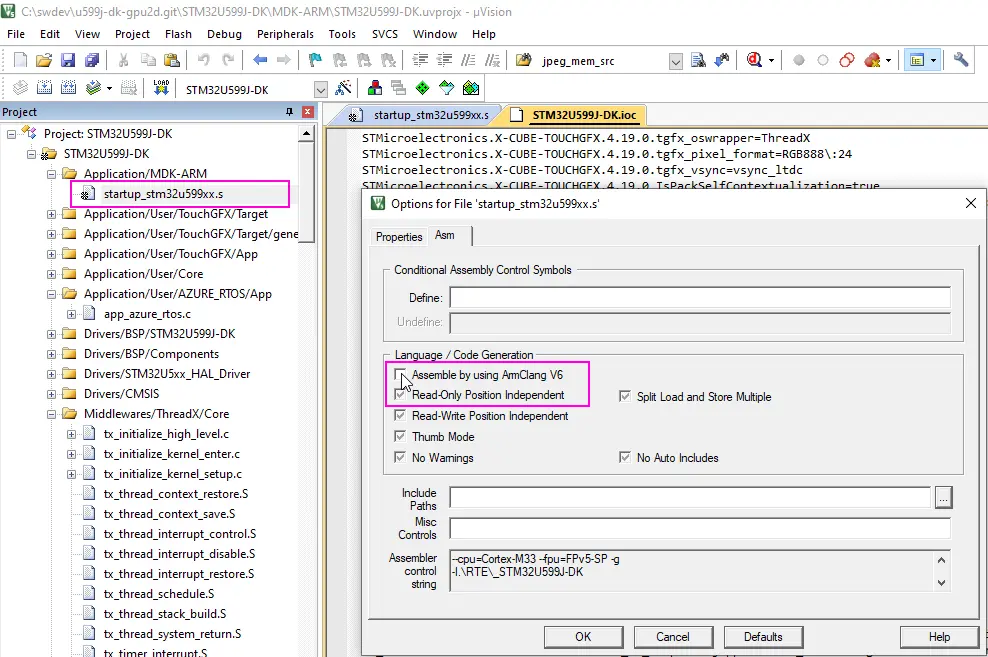988x657 pixels.
Task: Switch to the Properties tab
Action: click(x=399, y=237)
